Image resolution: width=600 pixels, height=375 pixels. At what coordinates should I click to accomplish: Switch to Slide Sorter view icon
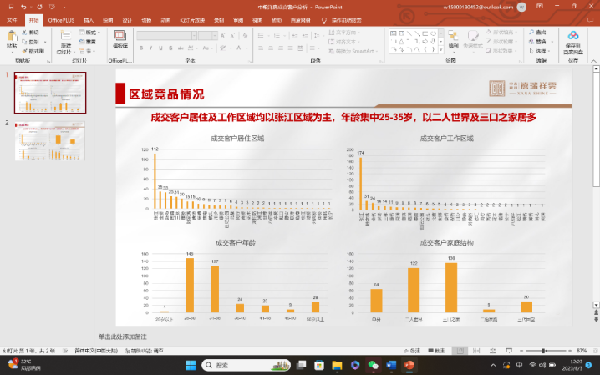click(x=476, y=350)
